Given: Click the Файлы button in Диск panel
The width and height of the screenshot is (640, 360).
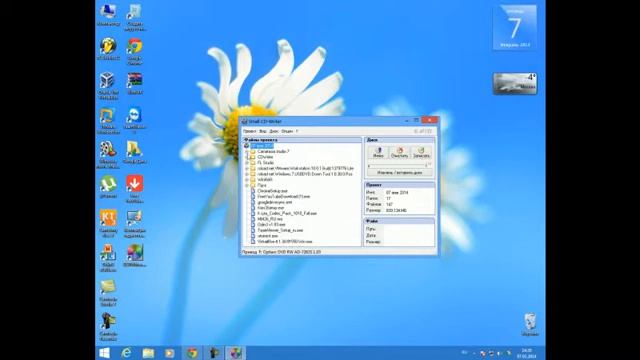Looking at the screenshot, I should pyautogui.click(x=378, y=153).
